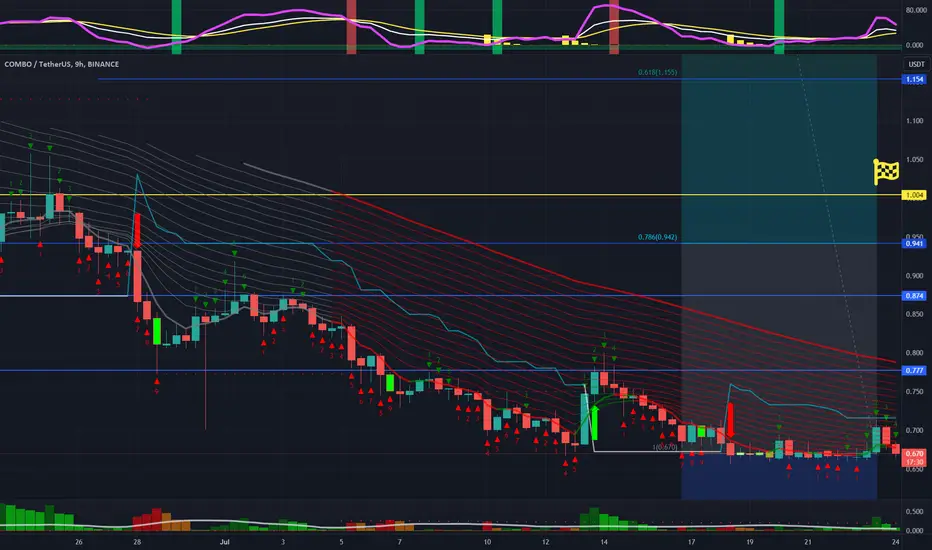Select the 1.154 blue price label
The height and width of the screenshot is (550, 932).
pyautogui.click(x=914, y=79)
